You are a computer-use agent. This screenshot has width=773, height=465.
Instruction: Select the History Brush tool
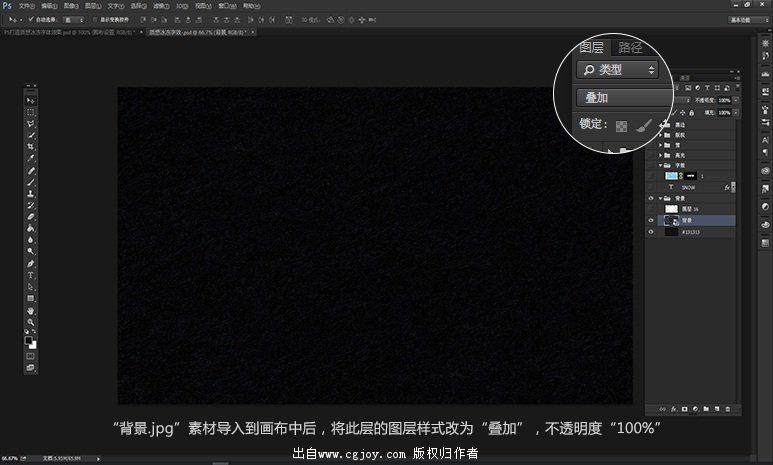(31, 205)
